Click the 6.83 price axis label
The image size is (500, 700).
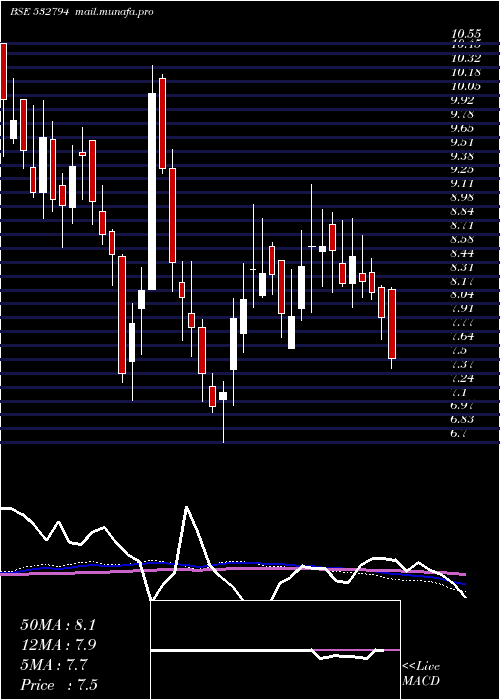[x=464, y=419]
